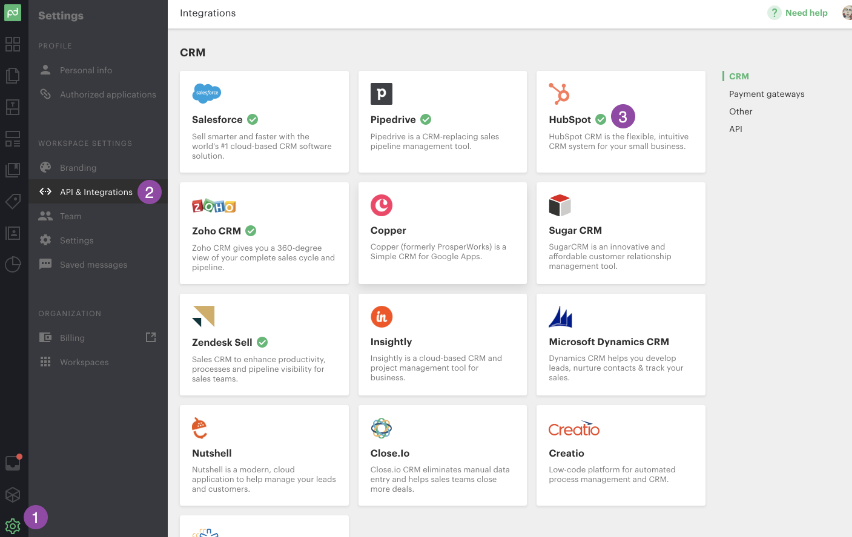Viewport: 852px width, 537px height.
Task: Click the Zoho logo
Action: point(214,206)
